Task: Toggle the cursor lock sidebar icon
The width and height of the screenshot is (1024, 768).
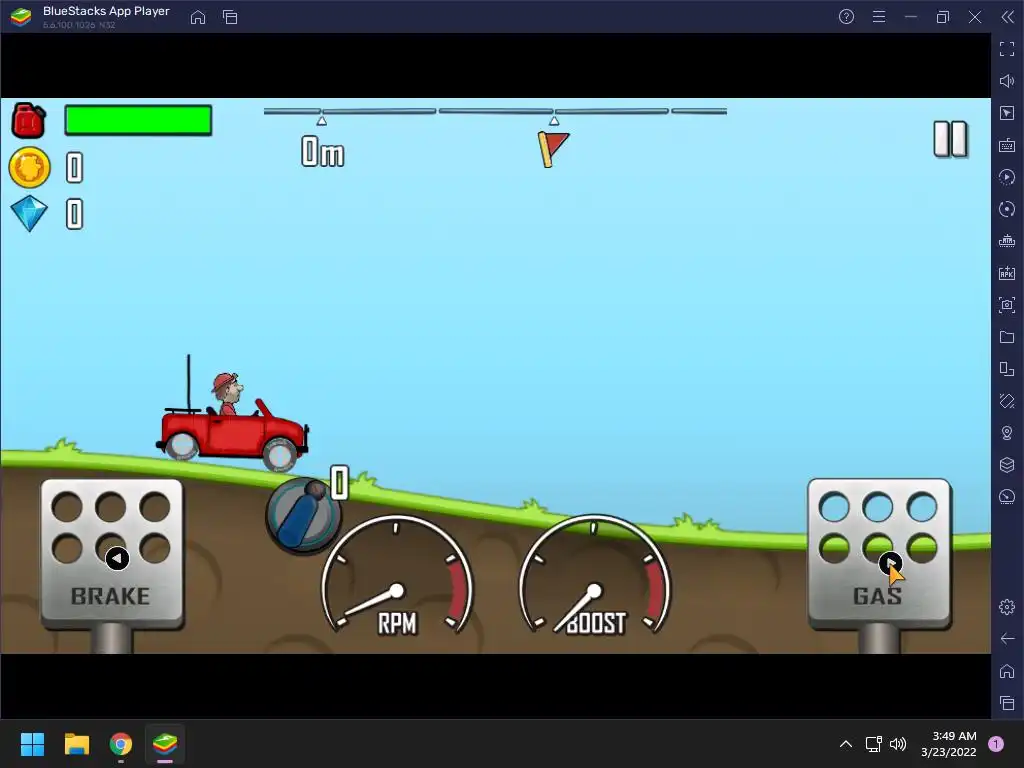Action: [x=1007, y=113]
